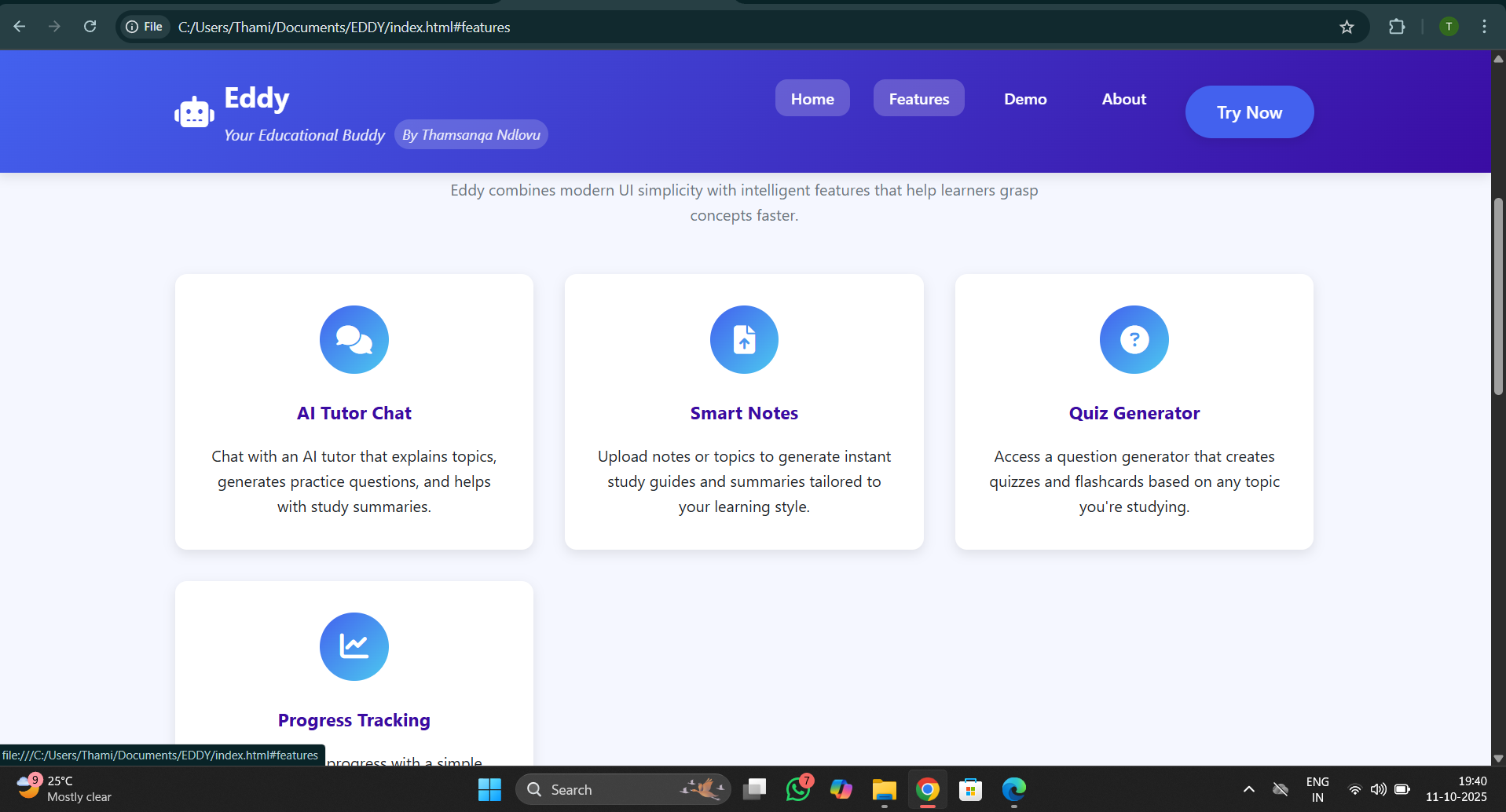
Task: Click the Quiz Generator question mark icon
Action: coord(1134,340)
